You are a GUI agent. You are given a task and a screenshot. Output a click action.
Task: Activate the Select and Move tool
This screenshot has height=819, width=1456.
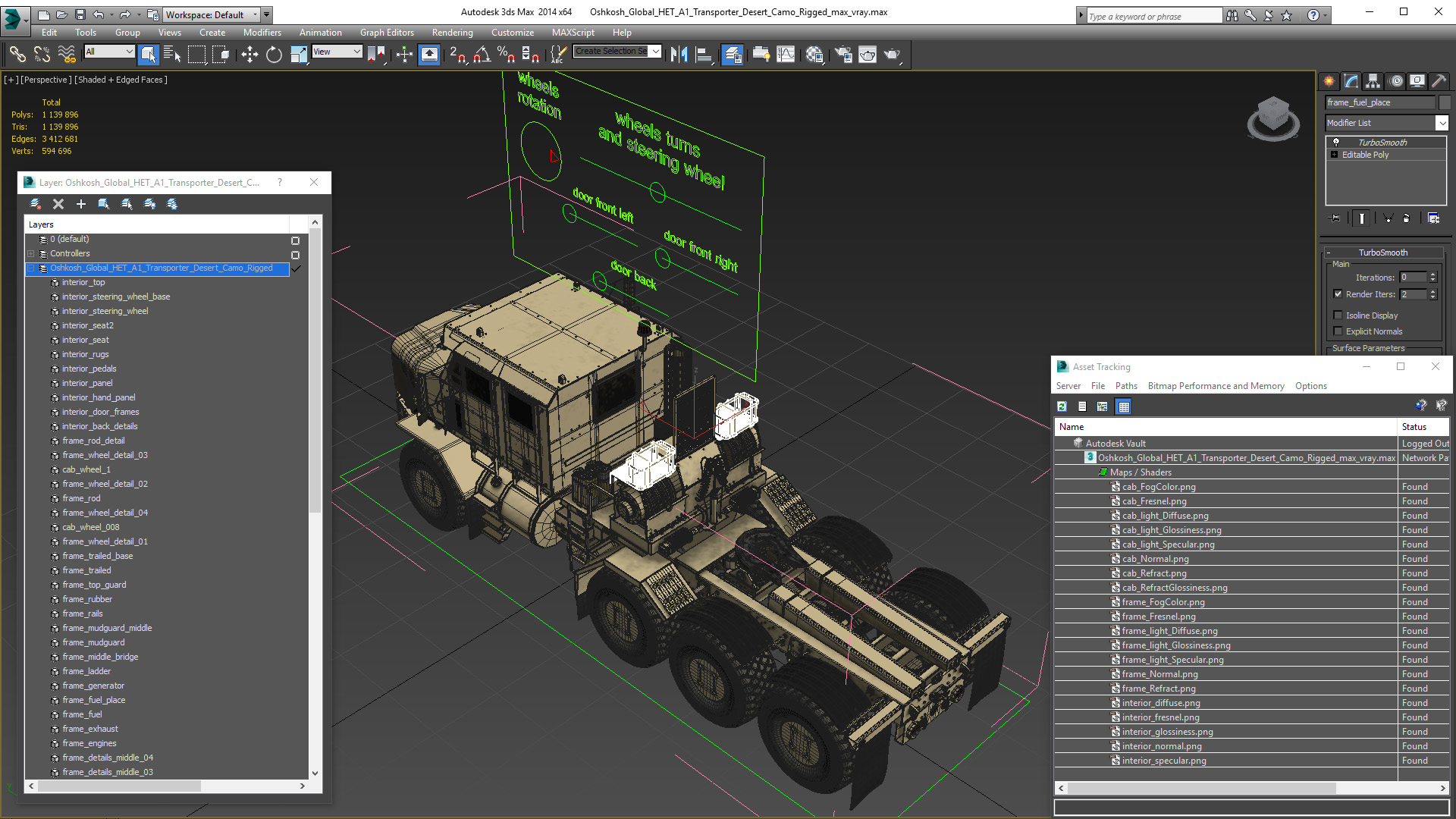[x=249, y=54]
